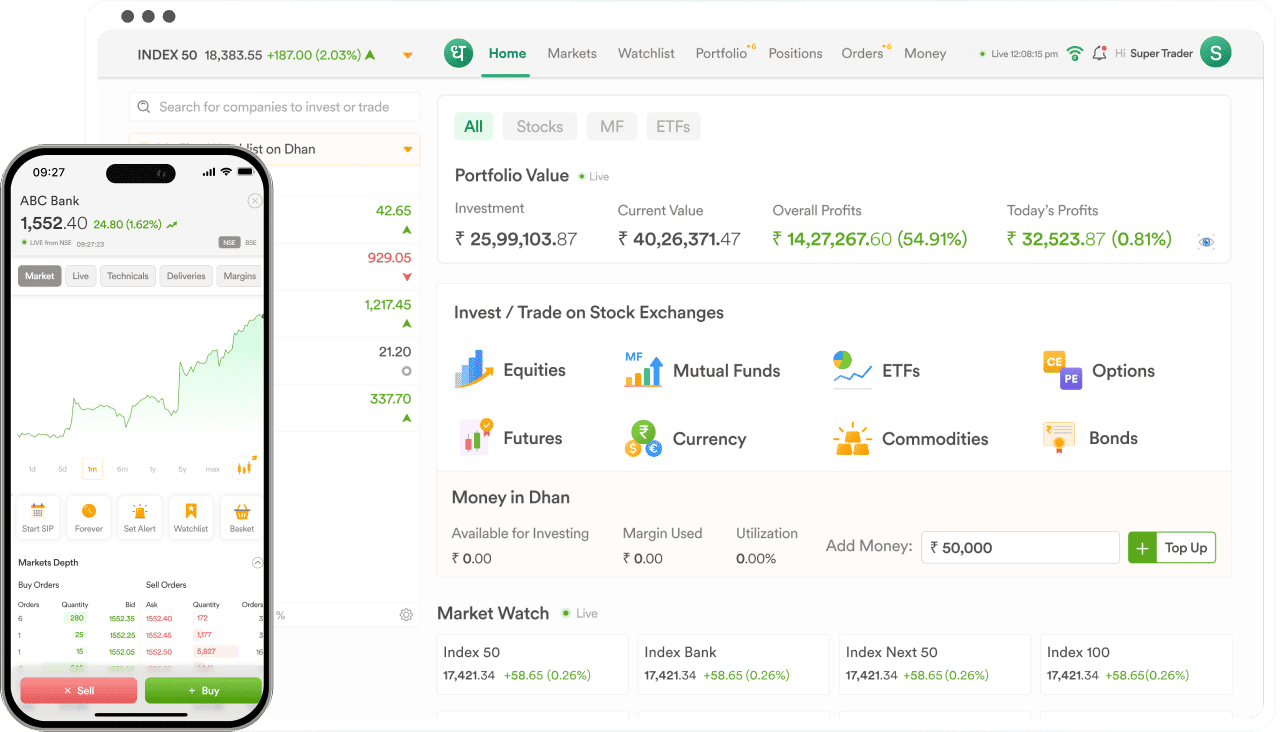Viewport: 1280px width, 732px height.
Task: Open the Orders tab
Action: pos(863,54)
